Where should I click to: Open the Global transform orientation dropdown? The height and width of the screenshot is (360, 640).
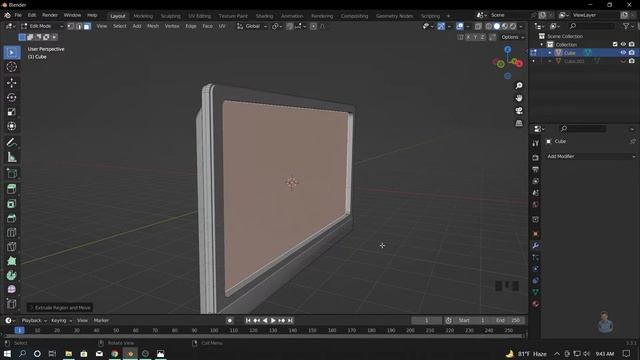pos(252,26)
